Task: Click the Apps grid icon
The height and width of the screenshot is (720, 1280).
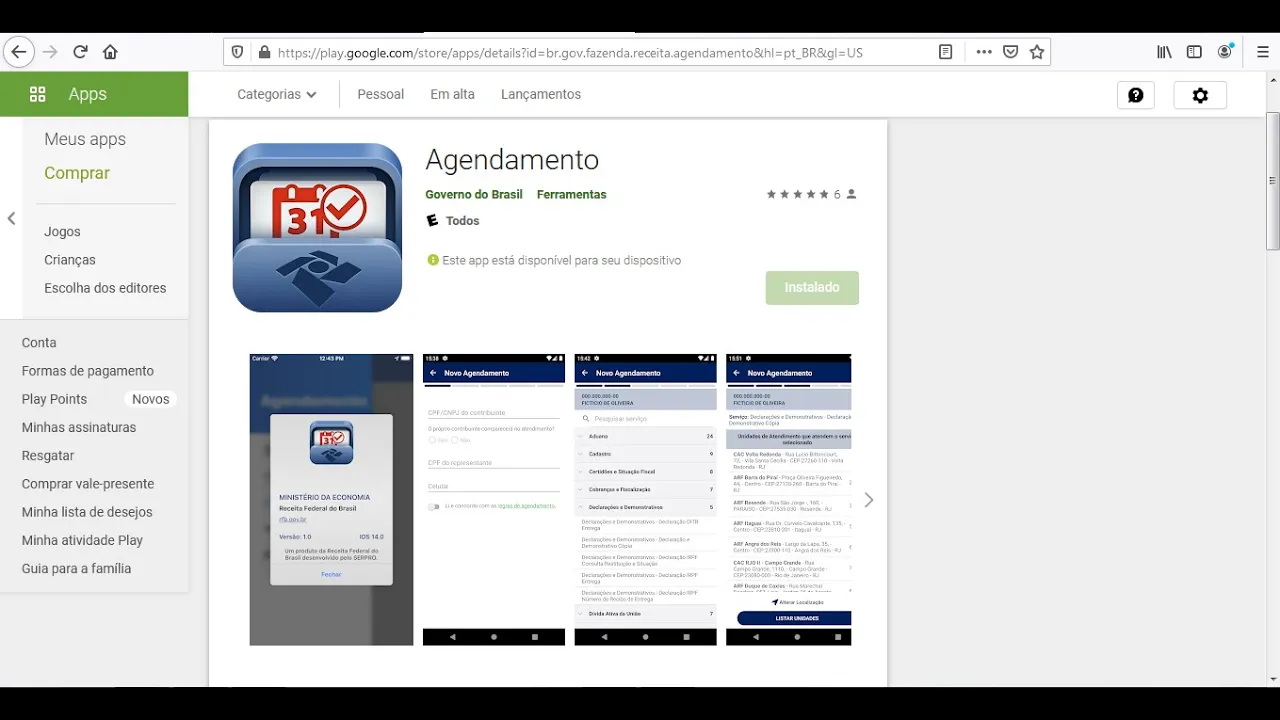Action: pyautogui.click(x=37, y=94)
